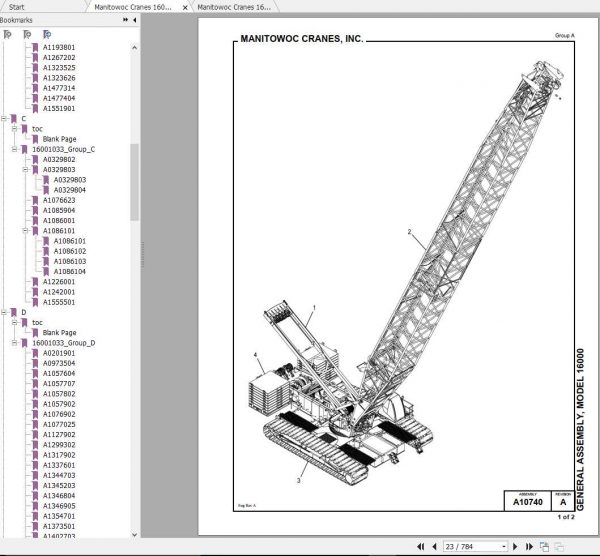This screenshot has height=556, width=600.
Task: Open bookmark A1086001
Action: click(x=59, y=221)
